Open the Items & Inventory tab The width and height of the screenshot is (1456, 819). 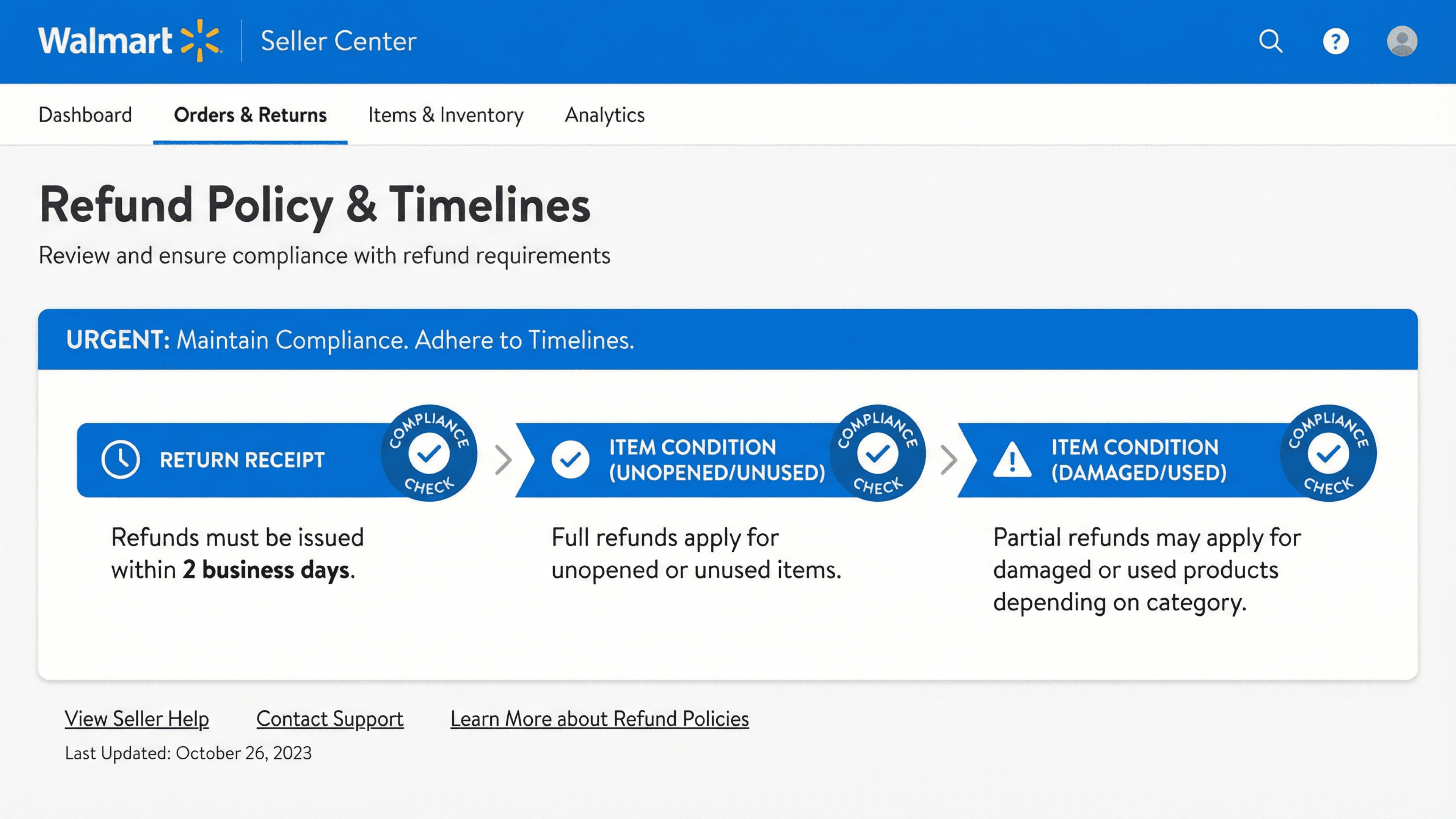point(446,115)
